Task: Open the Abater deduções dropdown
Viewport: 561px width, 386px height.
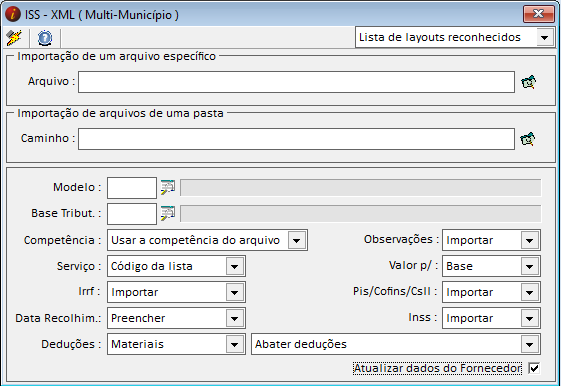Action: pos(396,344)
